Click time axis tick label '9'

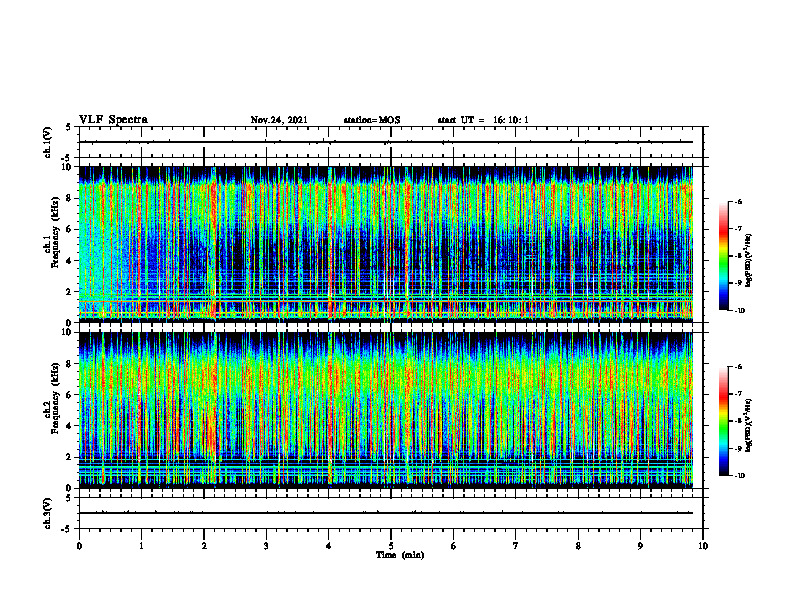[x=640, y=546]
